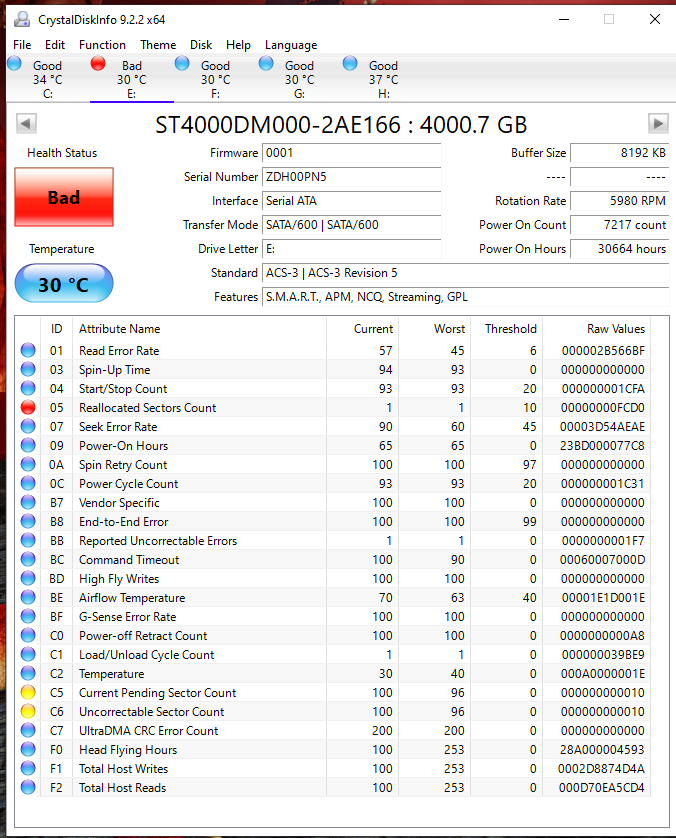This screenshot has height=838, width=676.
Task: Click the blue status orb for drive F:
Action: coord(182,64)
